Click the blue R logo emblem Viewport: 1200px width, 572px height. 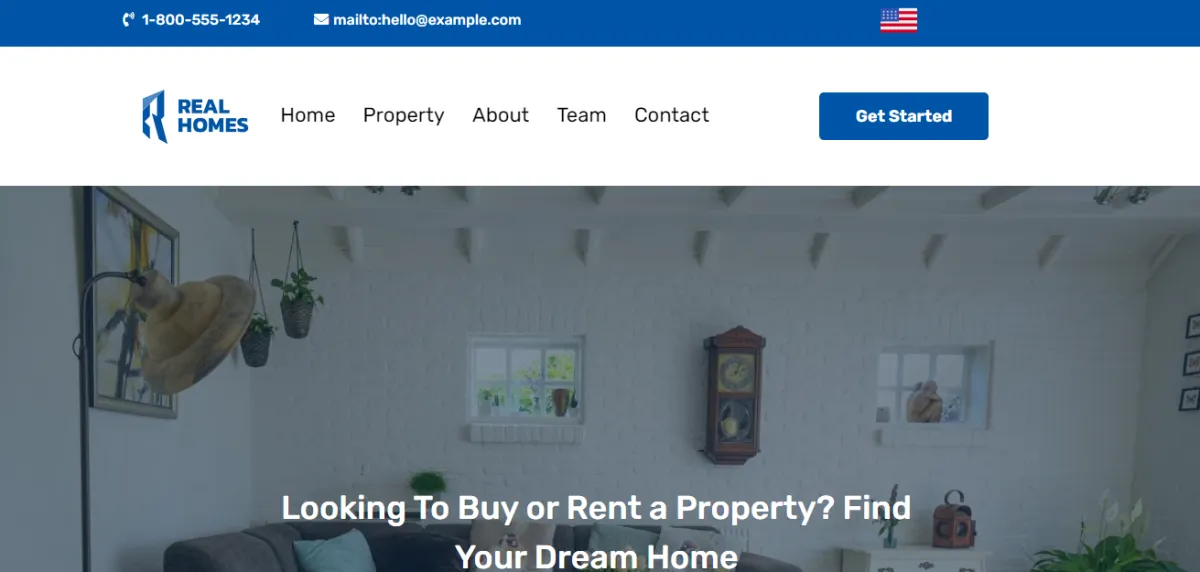[x=154, y=116]
